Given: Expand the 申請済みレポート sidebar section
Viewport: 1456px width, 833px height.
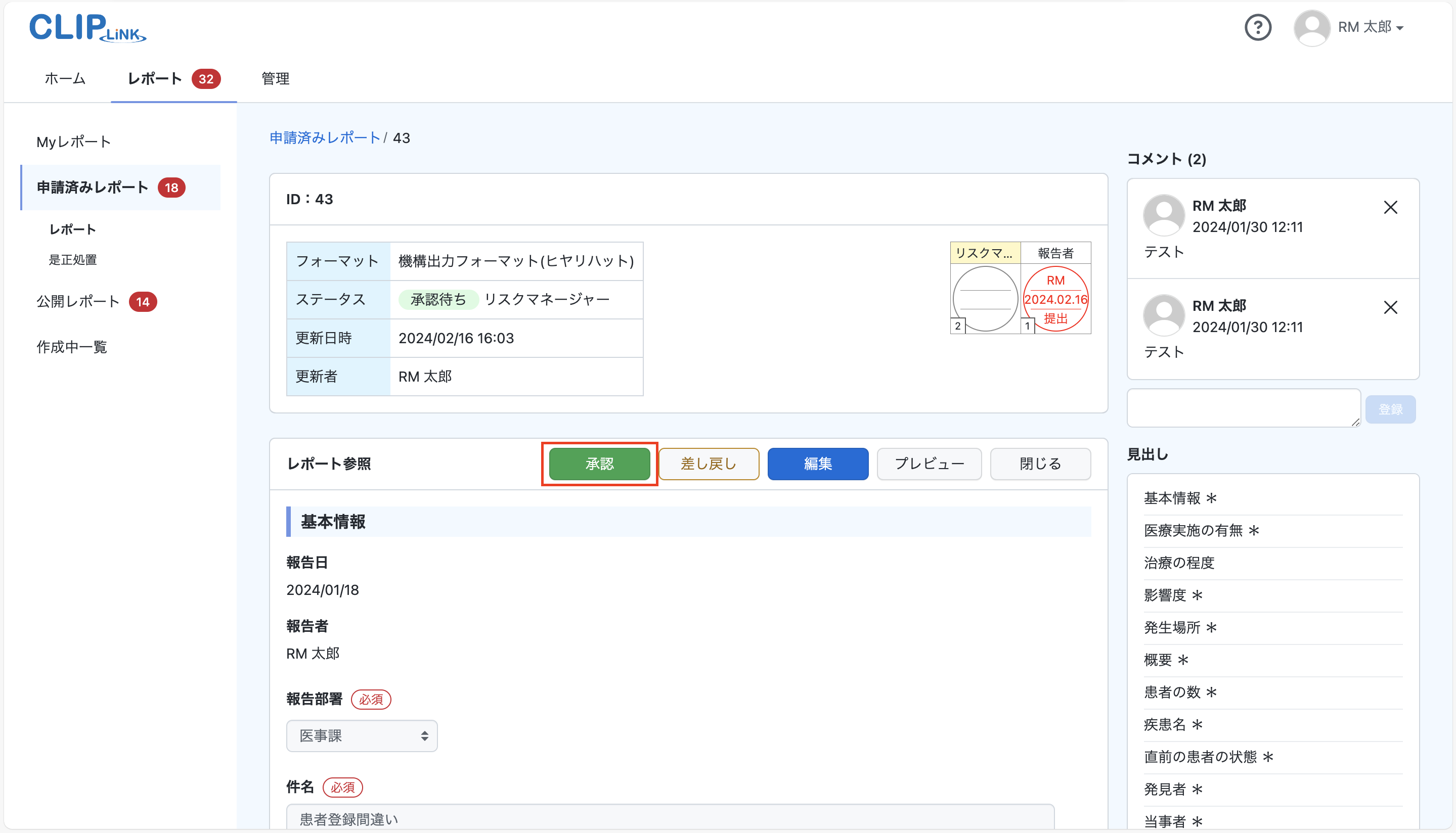Looking at the screenshot, I should coord(92,187).
